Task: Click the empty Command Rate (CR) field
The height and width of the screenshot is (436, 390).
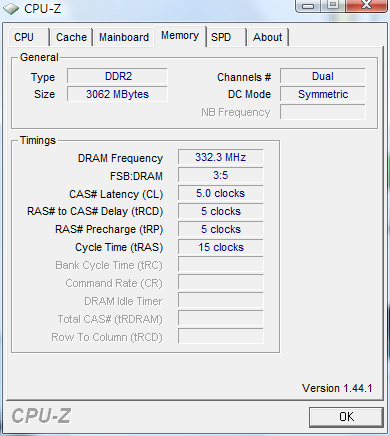Action: coord(221,283)
